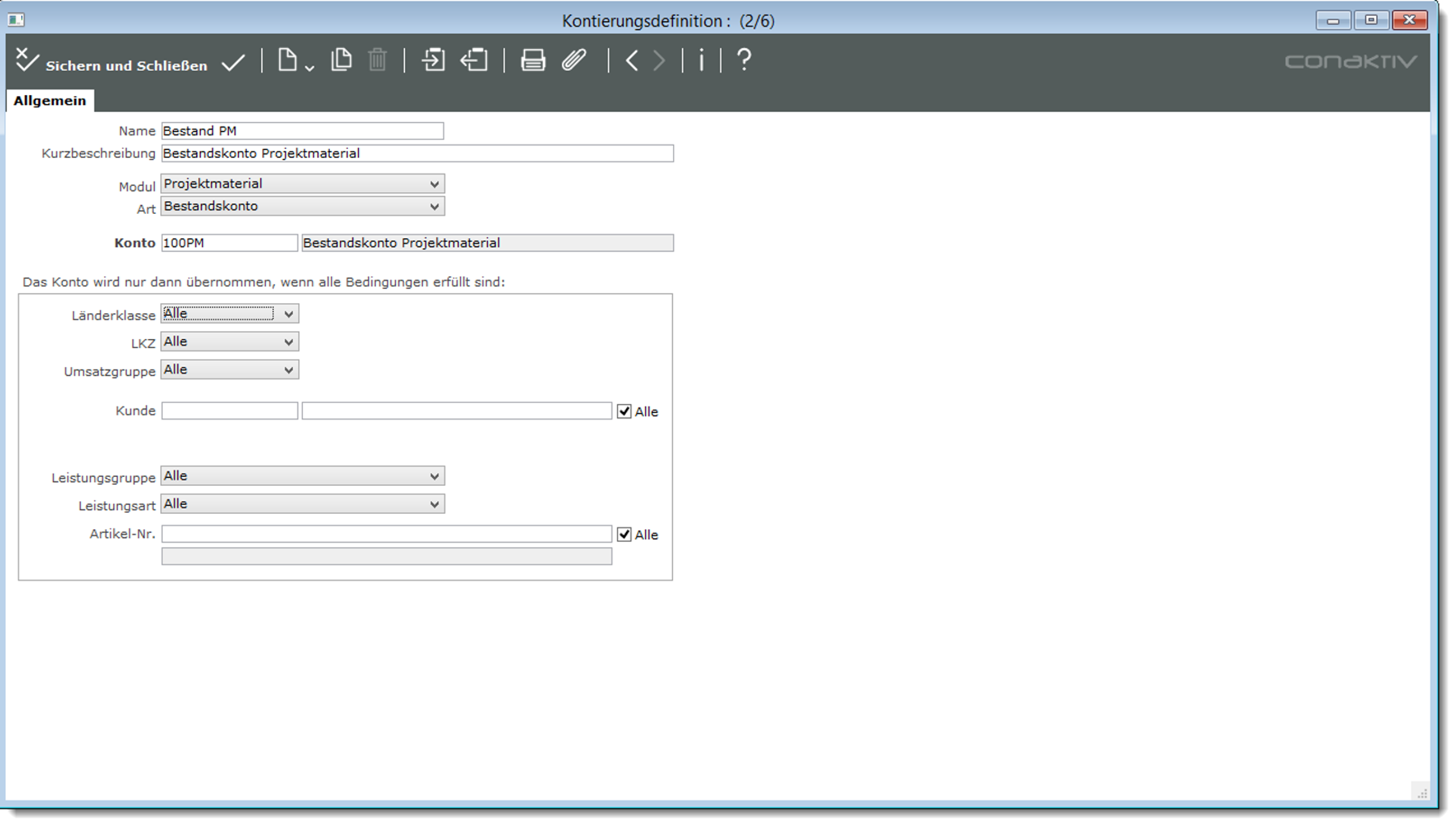Click the Kurzbeschreibung text field

tap(417, 153)
